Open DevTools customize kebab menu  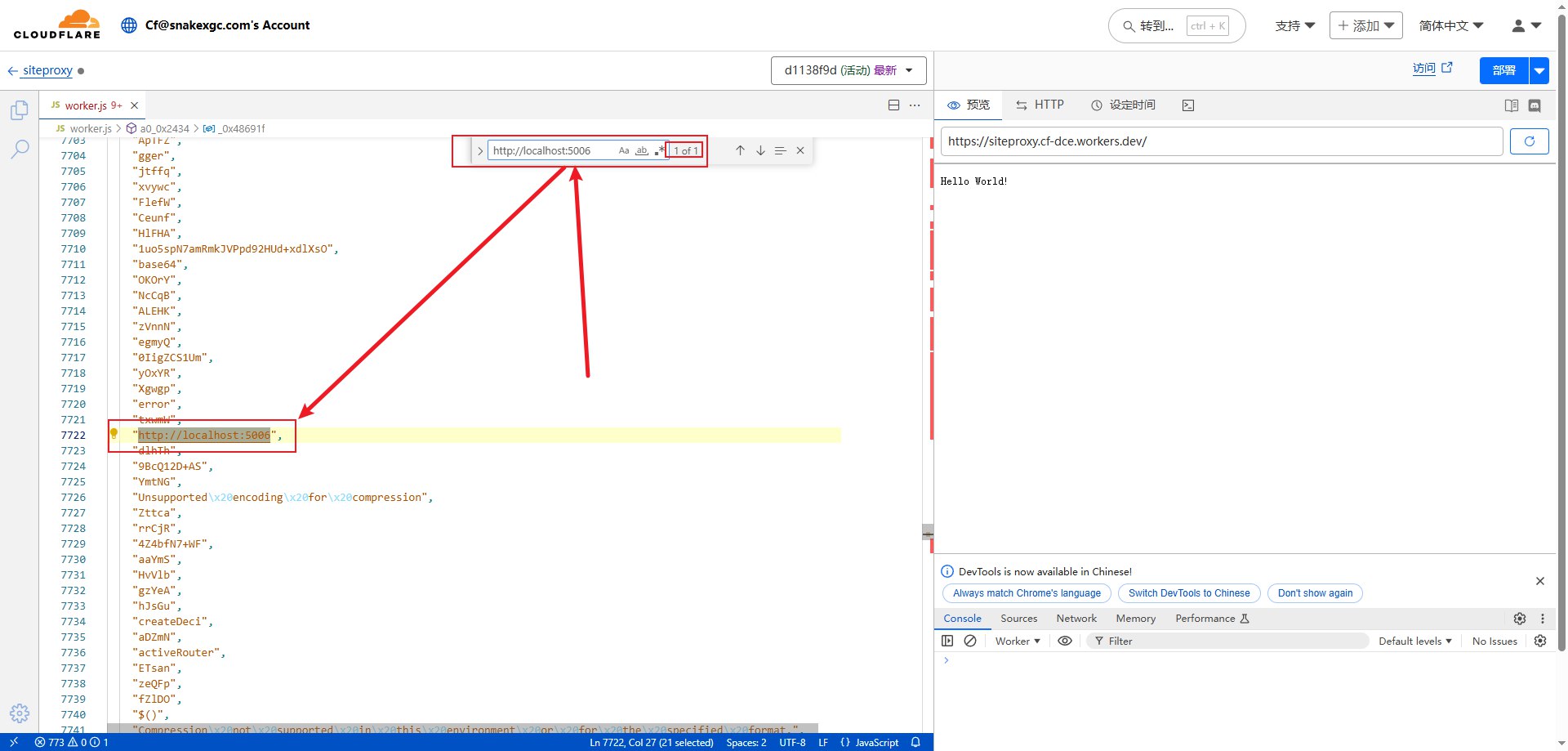[1543, 619]
